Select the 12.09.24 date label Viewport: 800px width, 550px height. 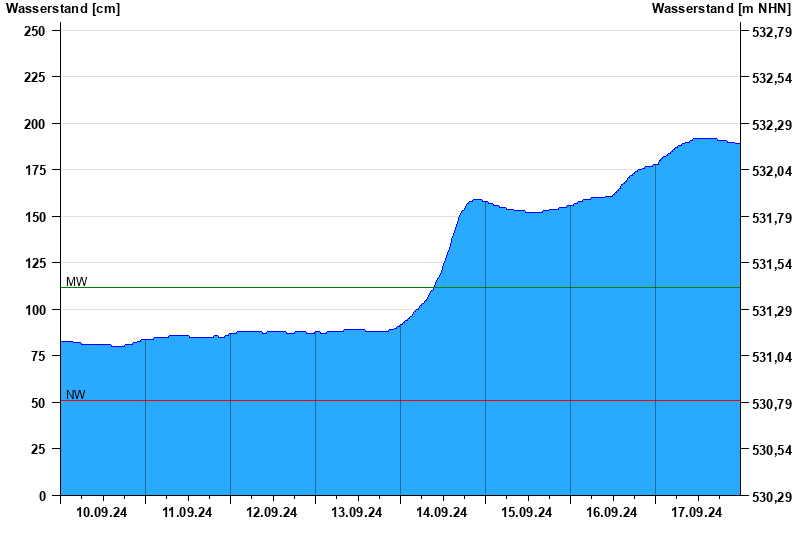pos(271,512)
